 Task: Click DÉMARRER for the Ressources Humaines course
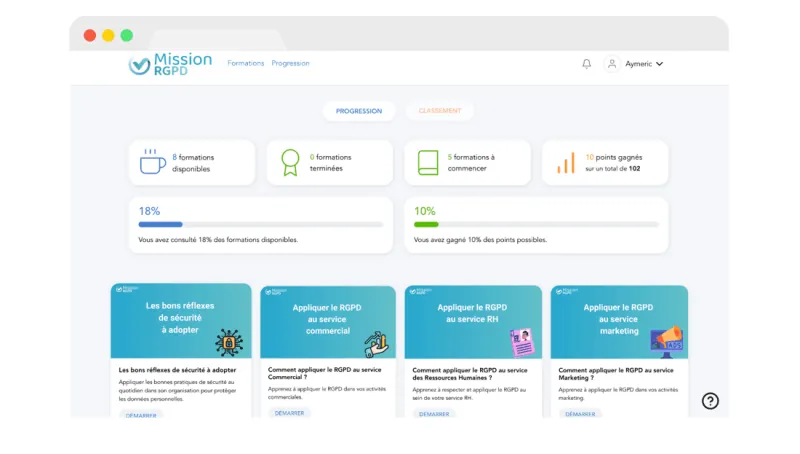coord(434,414)
